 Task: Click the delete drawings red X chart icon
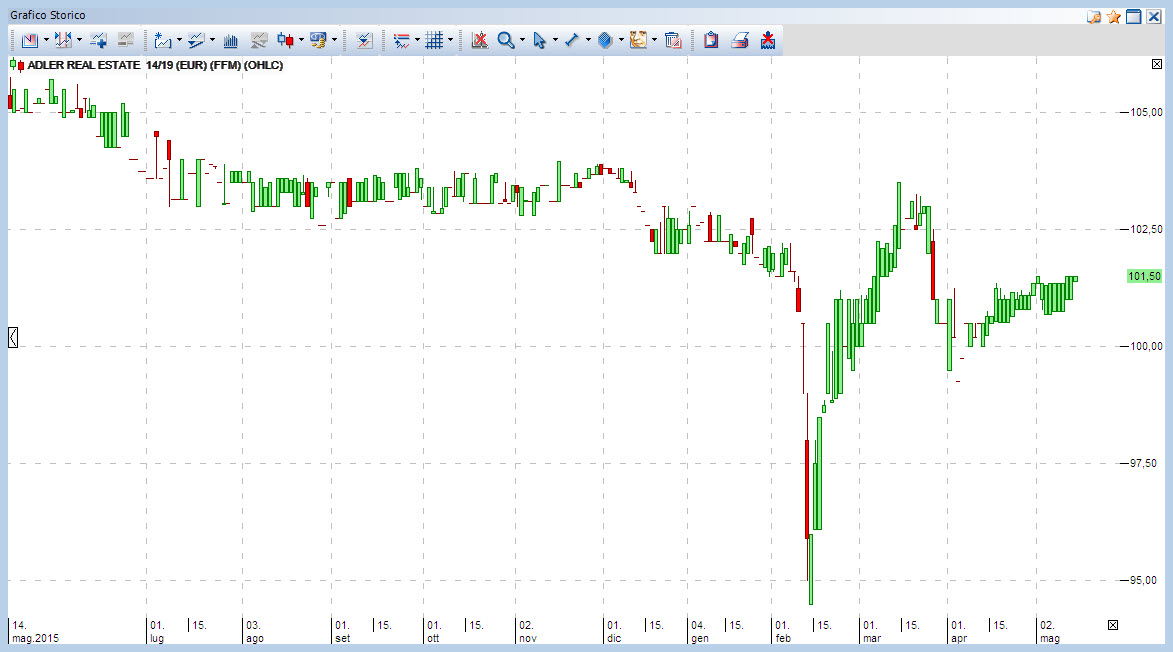pyautogui.click(x=480, y=40)
